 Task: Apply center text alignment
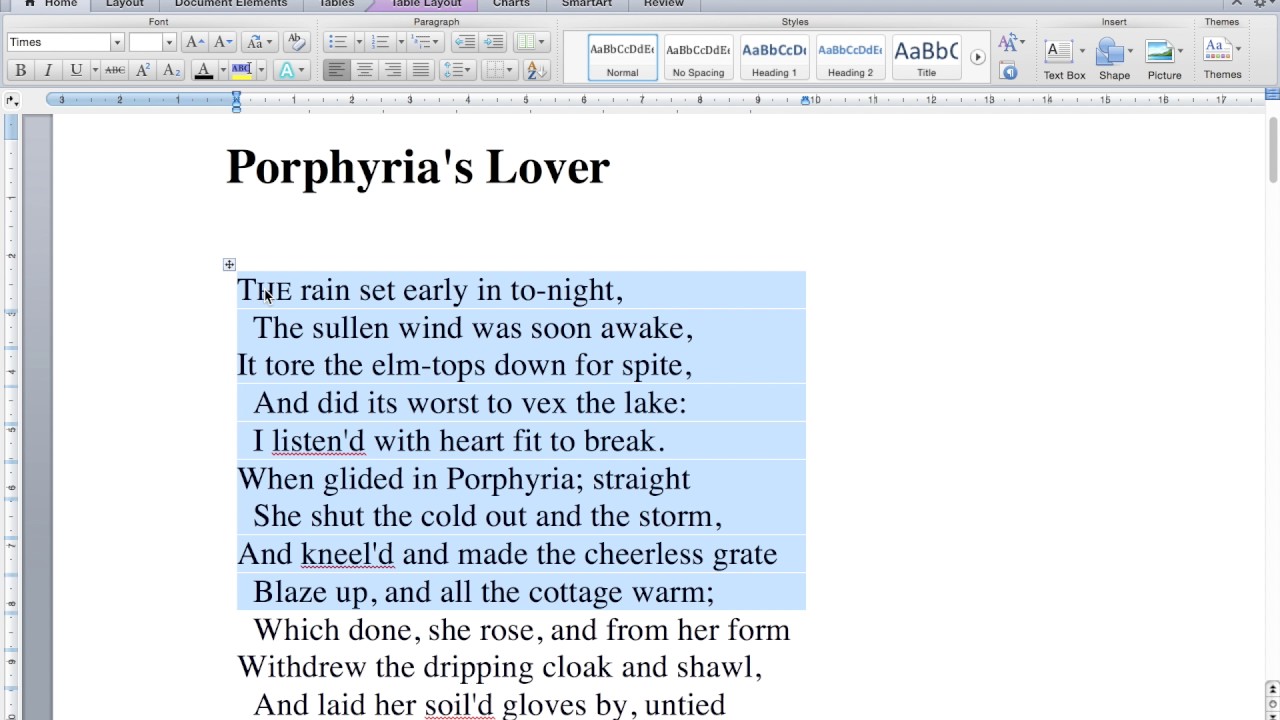[364, 70]
